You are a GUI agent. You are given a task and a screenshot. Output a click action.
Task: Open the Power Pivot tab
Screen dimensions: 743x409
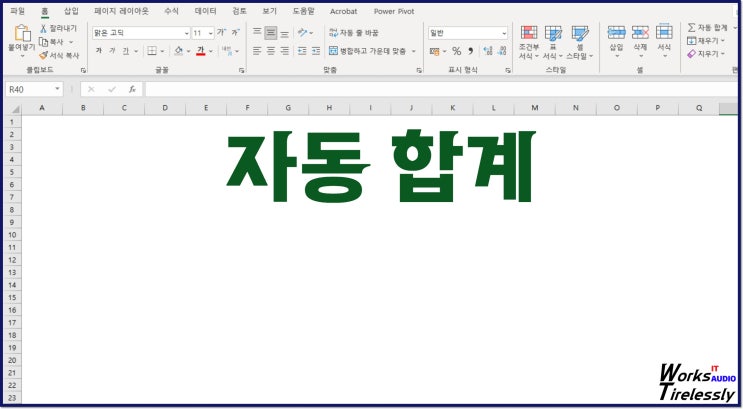coord(394,11)
